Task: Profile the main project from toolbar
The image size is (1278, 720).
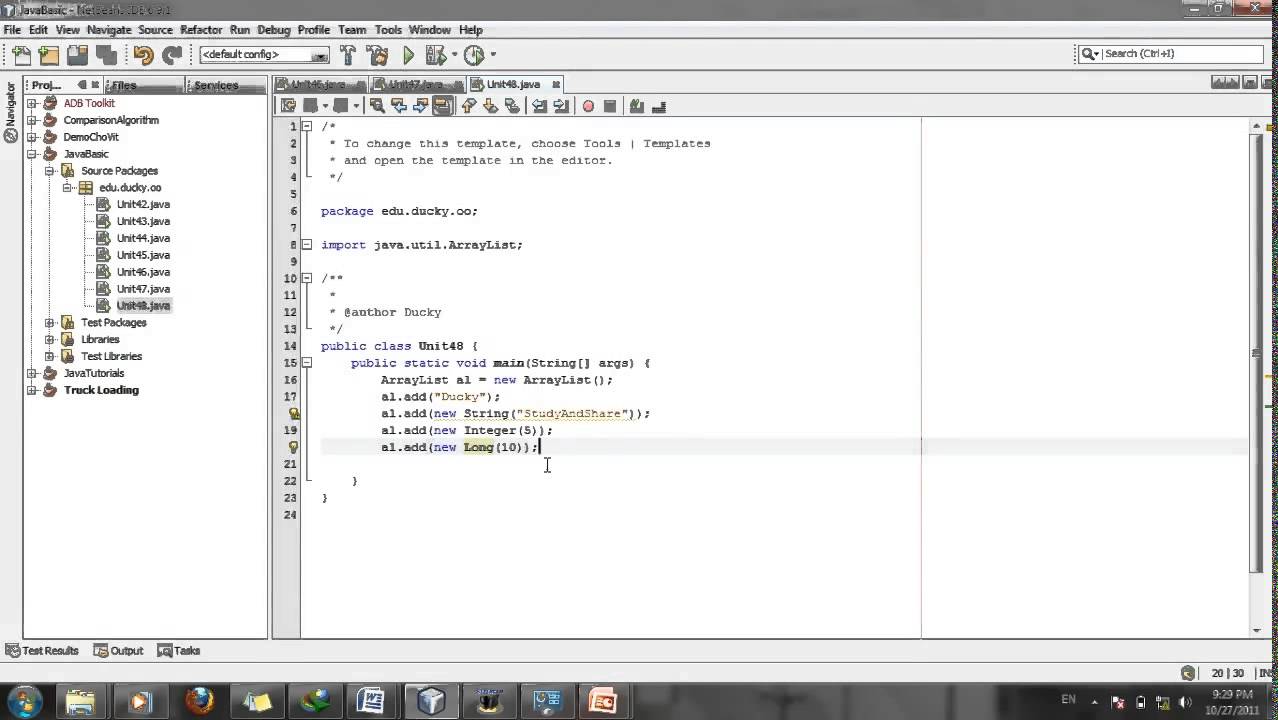Action: pyautogui.click(x=474, y=55)
